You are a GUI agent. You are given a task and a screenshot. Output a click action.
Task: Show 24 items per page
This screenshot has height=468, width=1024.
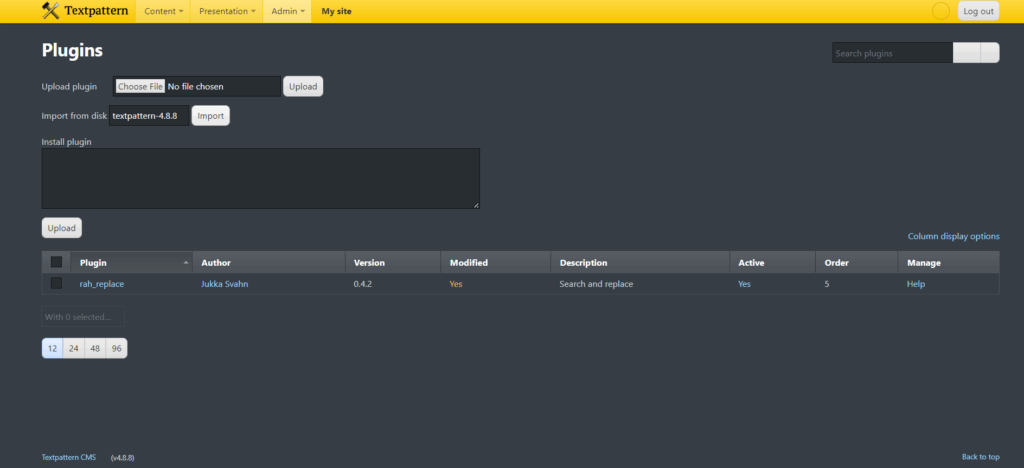click(x=74, y=349)
